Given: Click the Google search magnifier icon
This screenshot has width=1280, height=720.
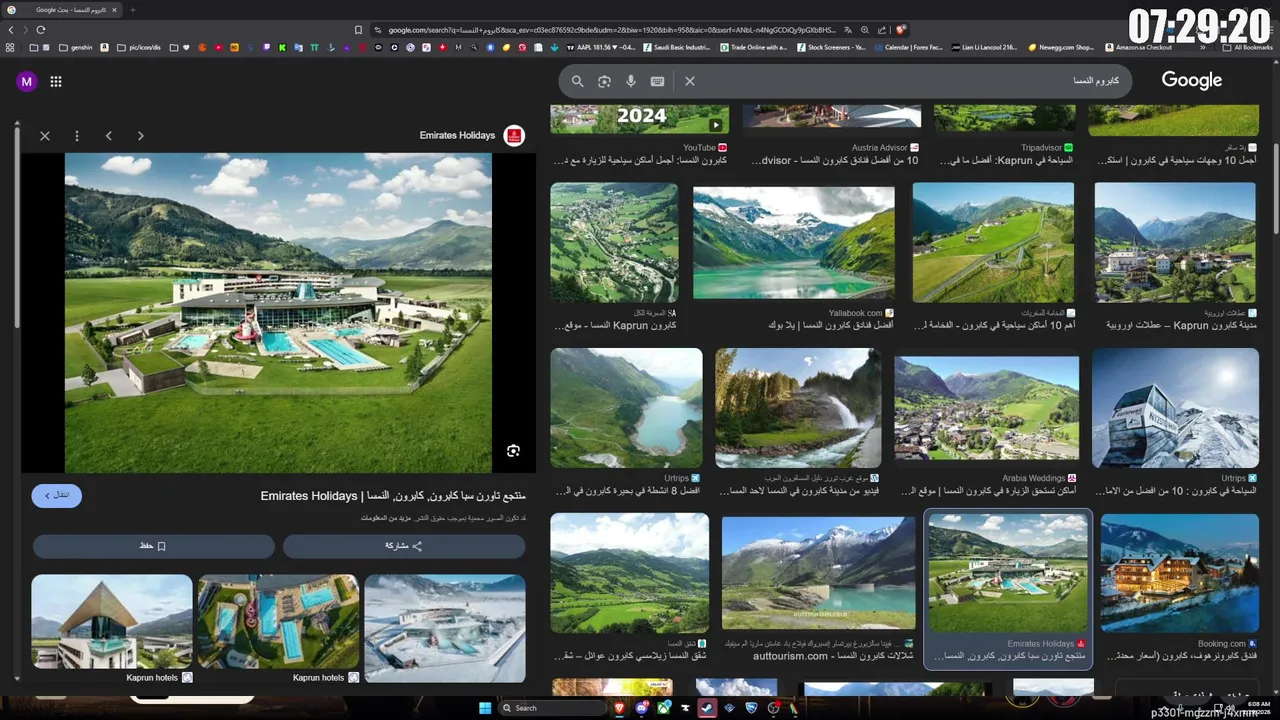Looking at the screenshot, I should coord(577,81).
